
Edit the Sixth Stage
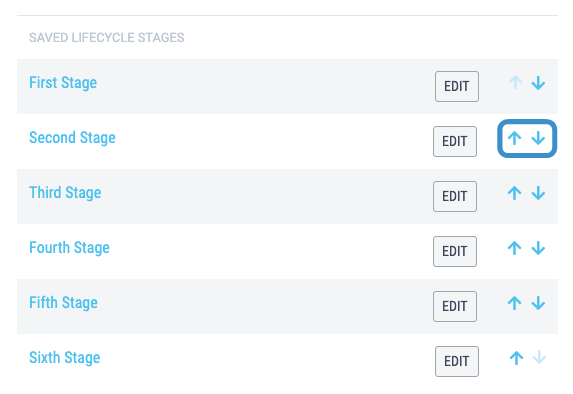click(x=457, y=361)
